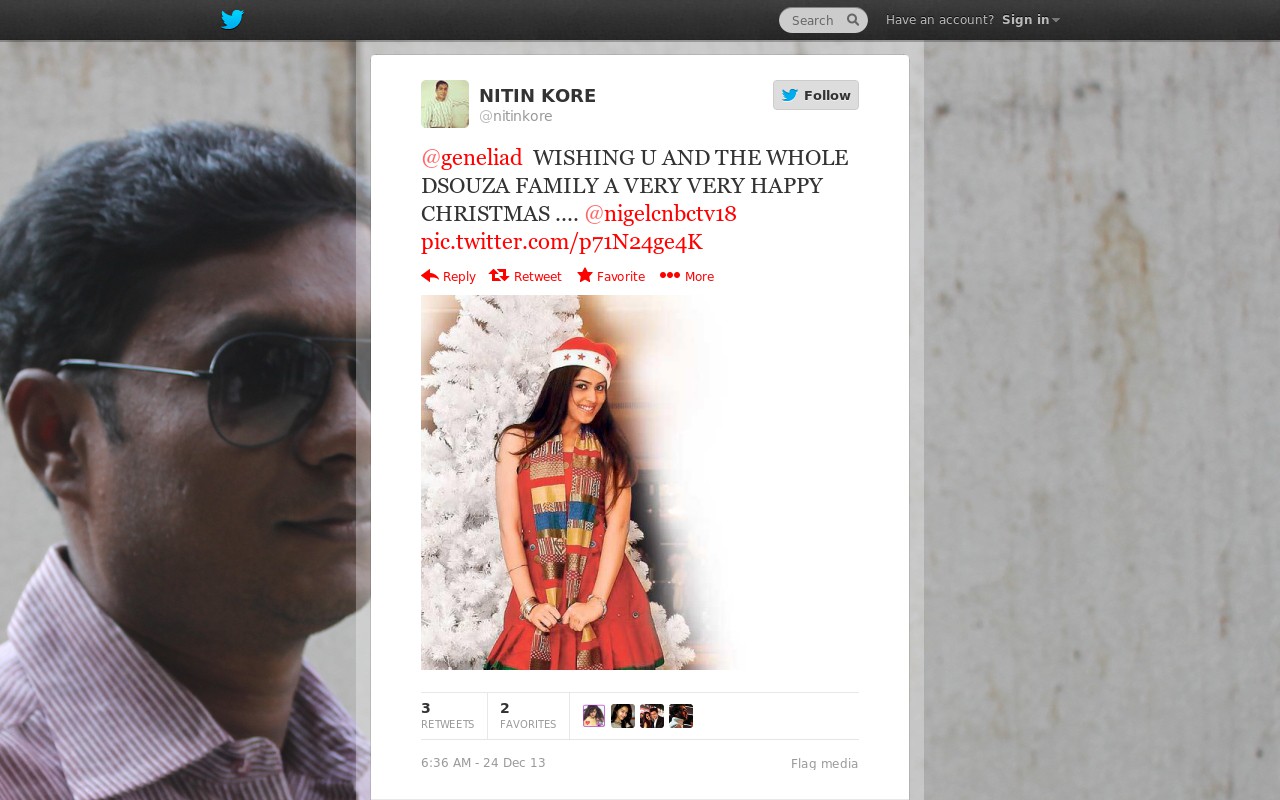The width and height of the screenshot is (1280, 800).
Task: Open the first retweeter avatar
Action: point(594,716)
